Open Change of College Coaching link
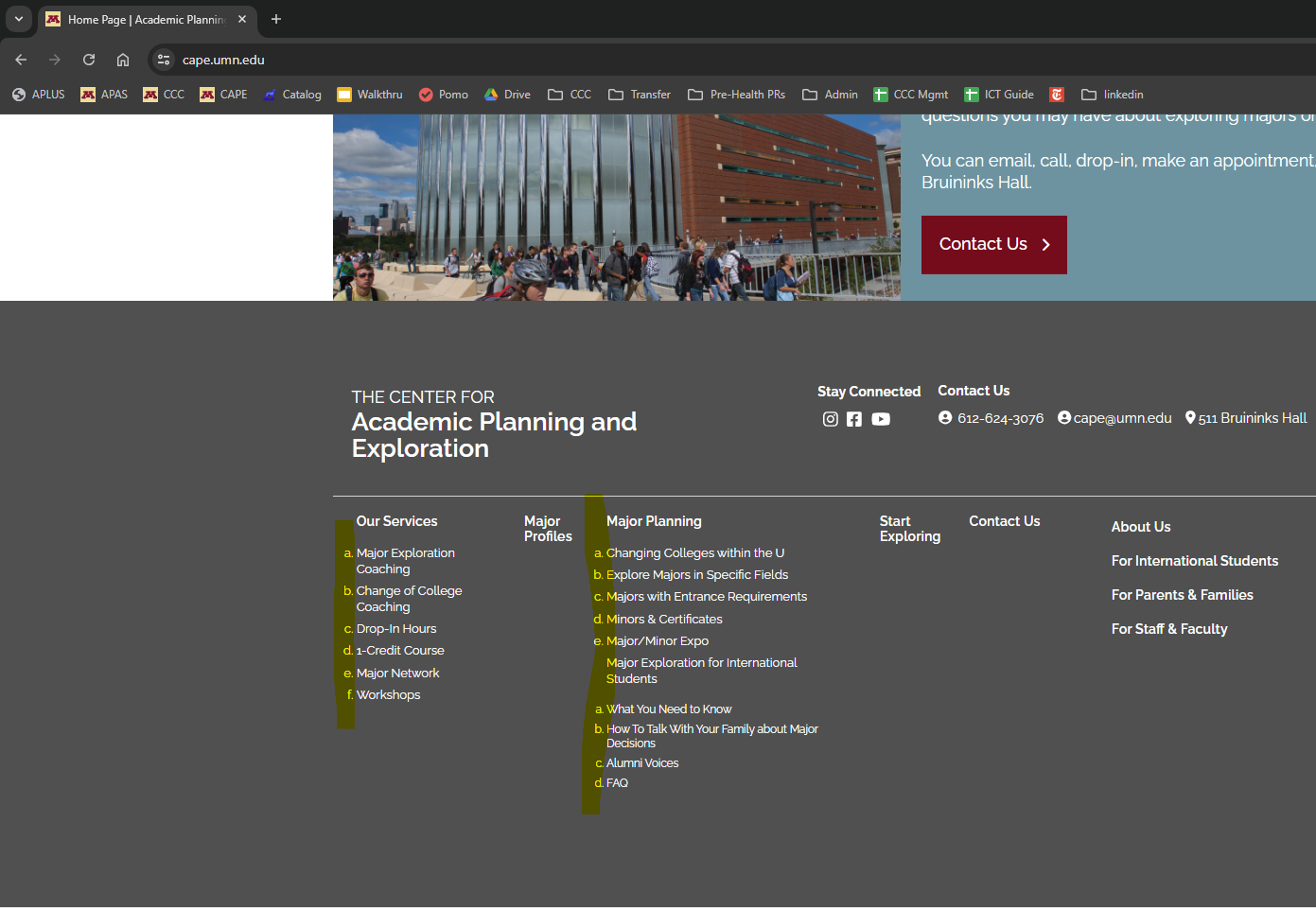 point(409,599)
